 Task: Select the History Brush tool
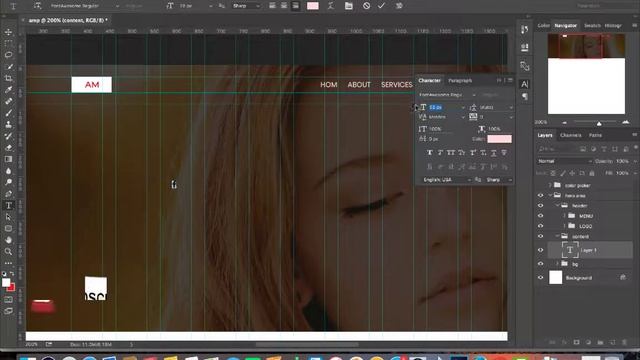coord(8,136)
